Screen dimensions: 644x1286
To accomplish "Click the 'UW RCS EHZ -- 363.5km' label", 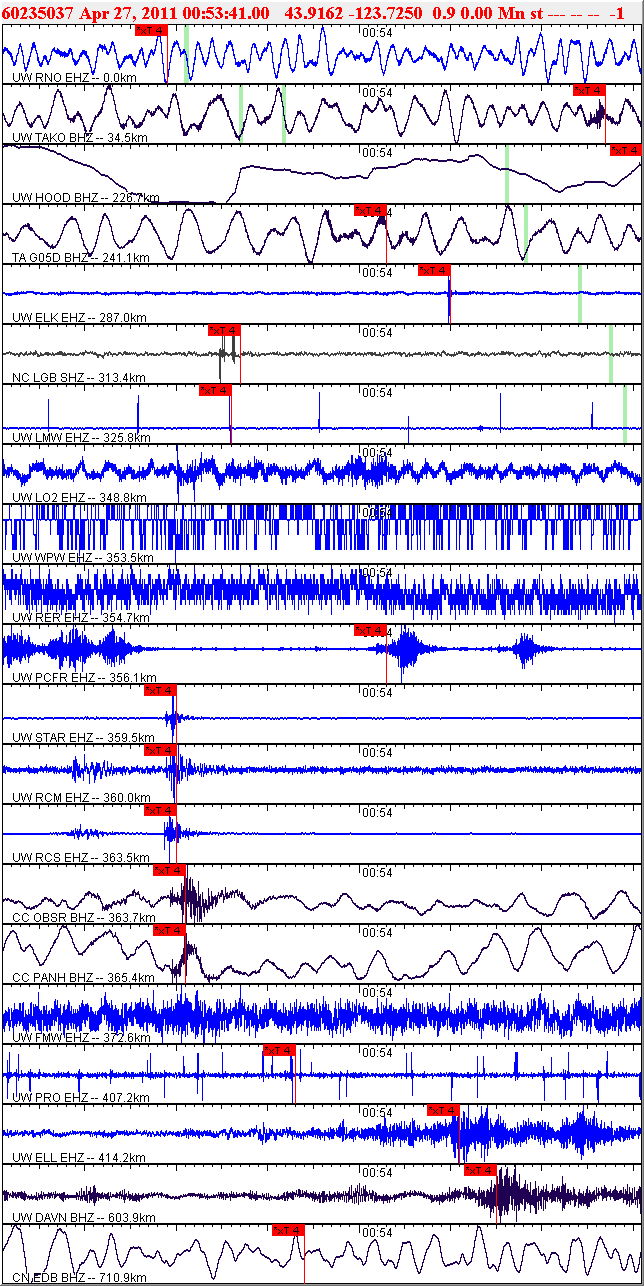I will 81,857.
